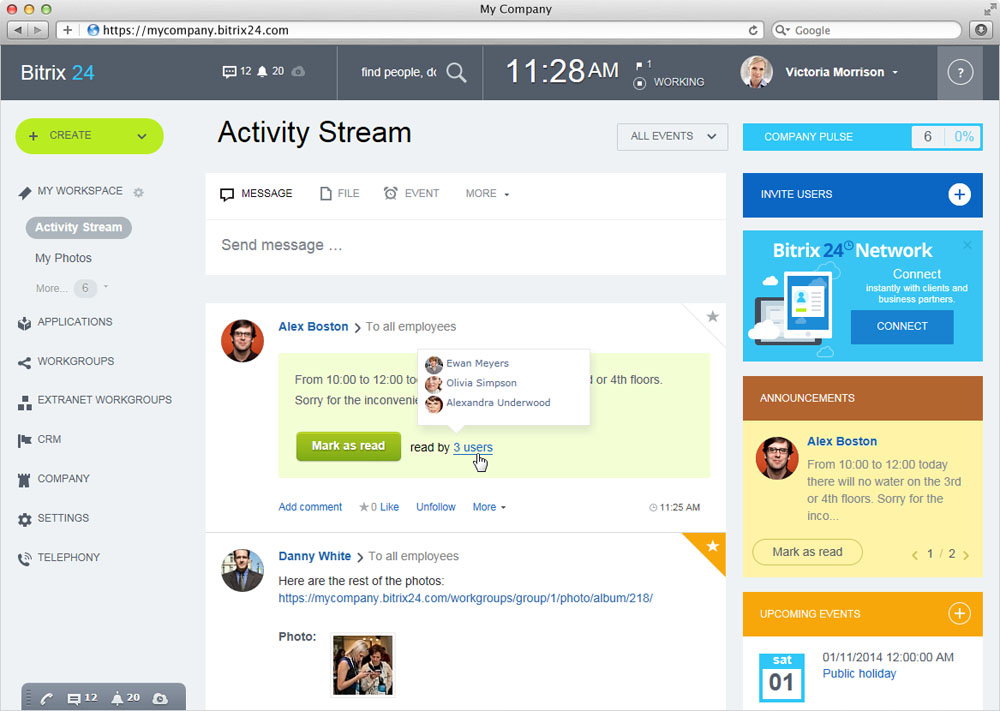
Task: Open the 3 users read-by link
Action: [x=473, y=448]
